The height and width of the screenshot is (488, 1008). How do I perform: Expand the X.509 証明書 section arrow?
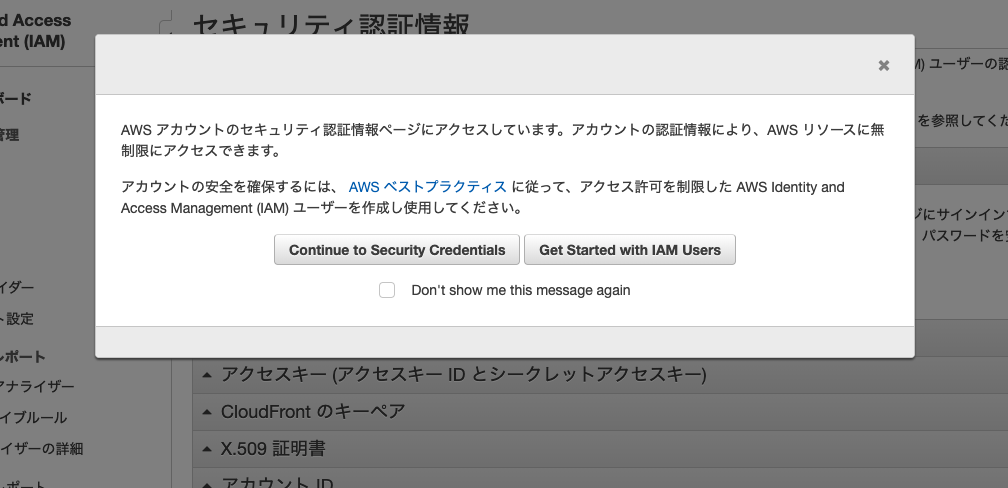pos(207,449)
